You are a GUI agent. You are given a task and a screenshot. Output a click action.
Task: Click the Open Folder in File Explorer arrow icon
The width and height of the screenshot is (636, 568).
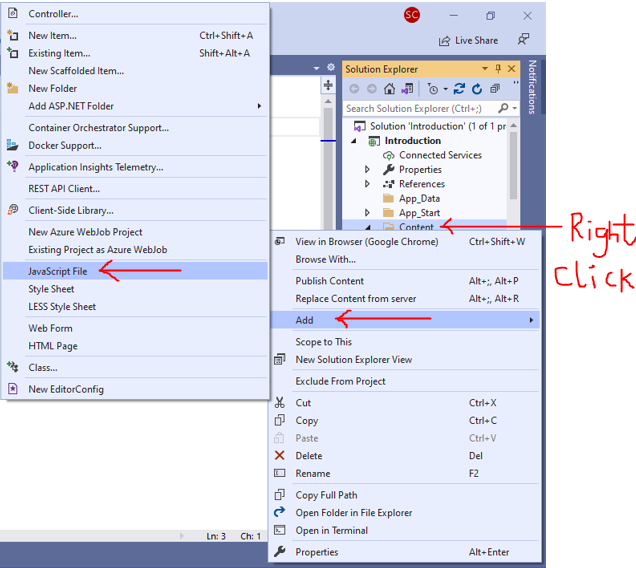pyautogui.click(x=279, y=512)
